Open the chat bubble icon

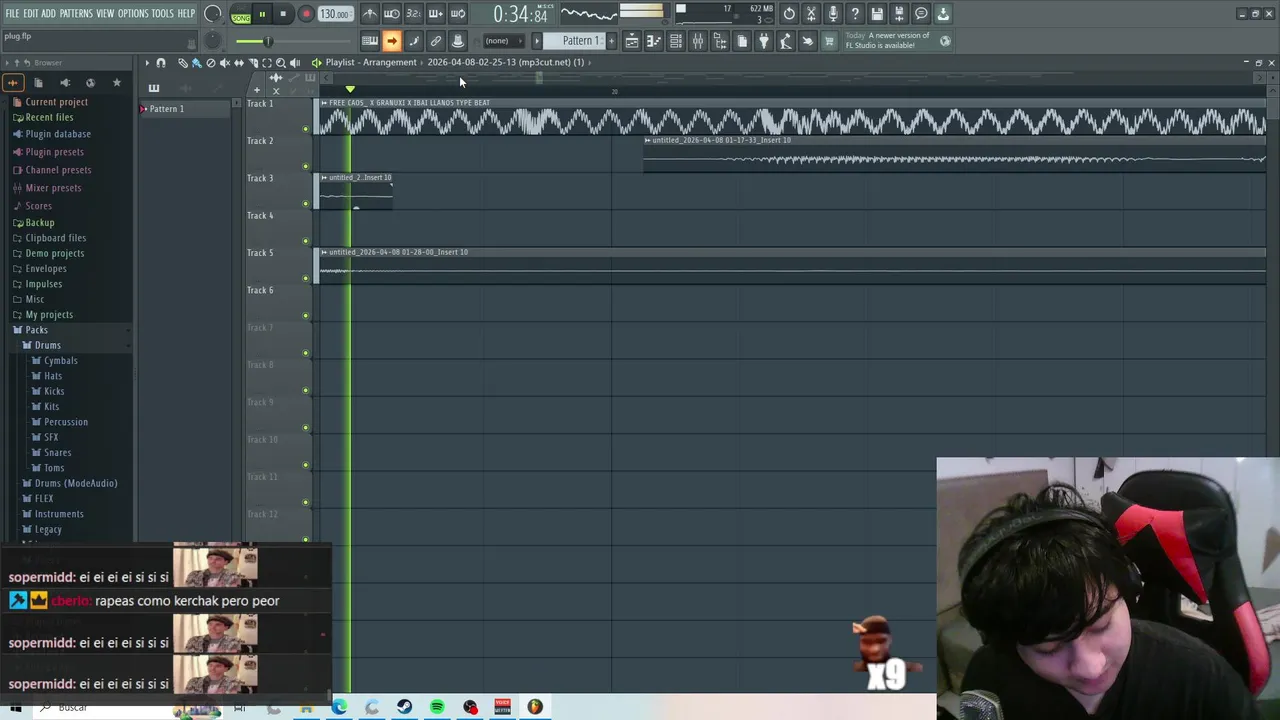[x=921, y=14]
